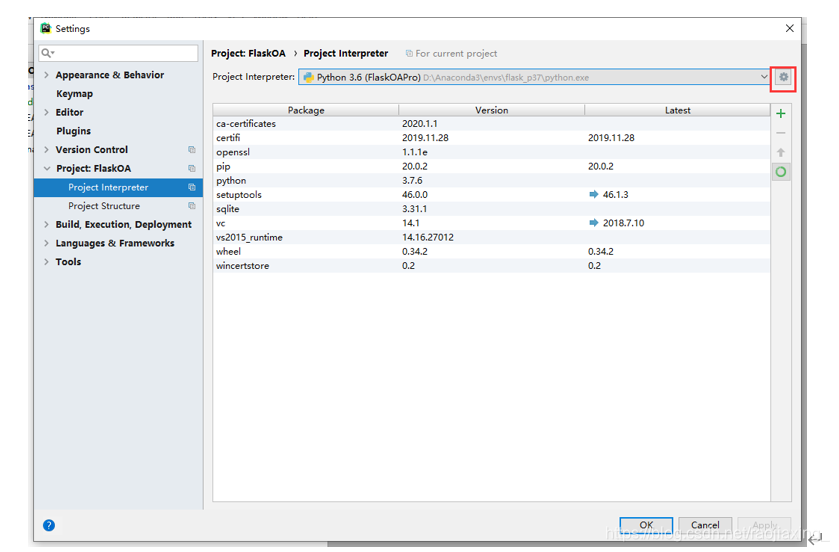Click version value 1.1.1e
839x552 pixels.
coord(415,152)
